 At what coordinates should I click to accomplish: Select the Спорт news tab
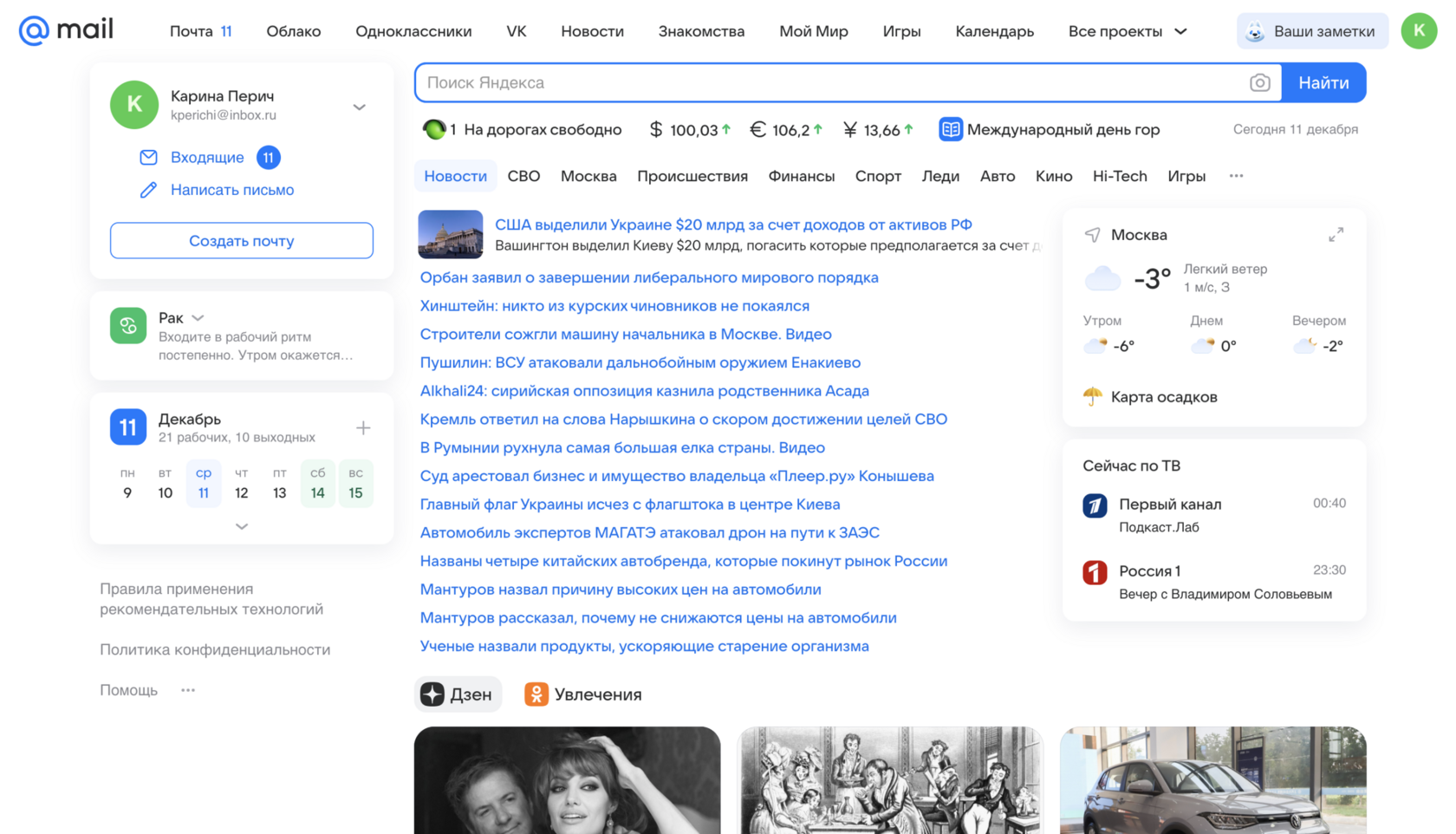coord(878,176)
